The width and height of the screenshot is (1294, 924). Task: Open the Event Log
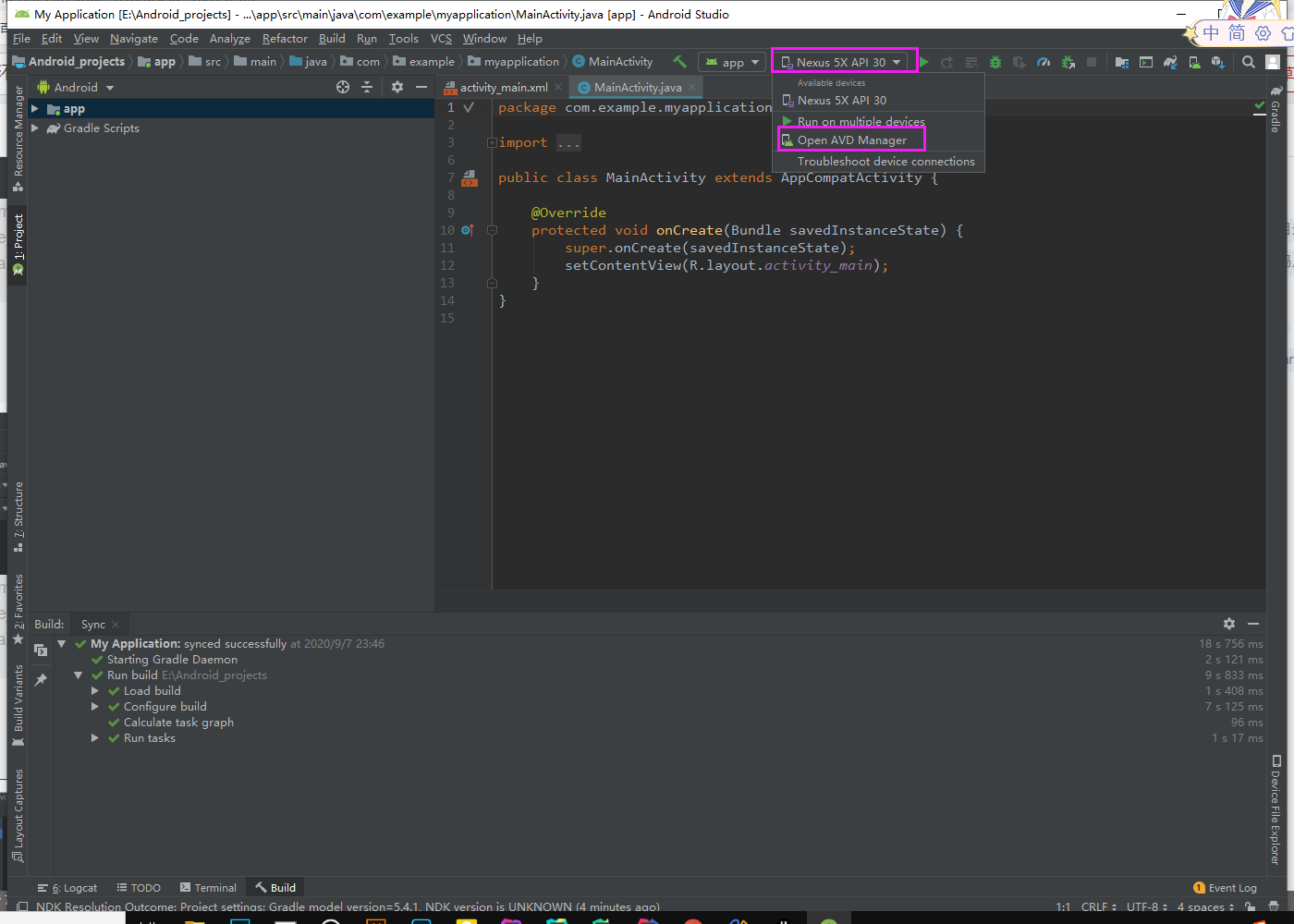(1225, 888)
